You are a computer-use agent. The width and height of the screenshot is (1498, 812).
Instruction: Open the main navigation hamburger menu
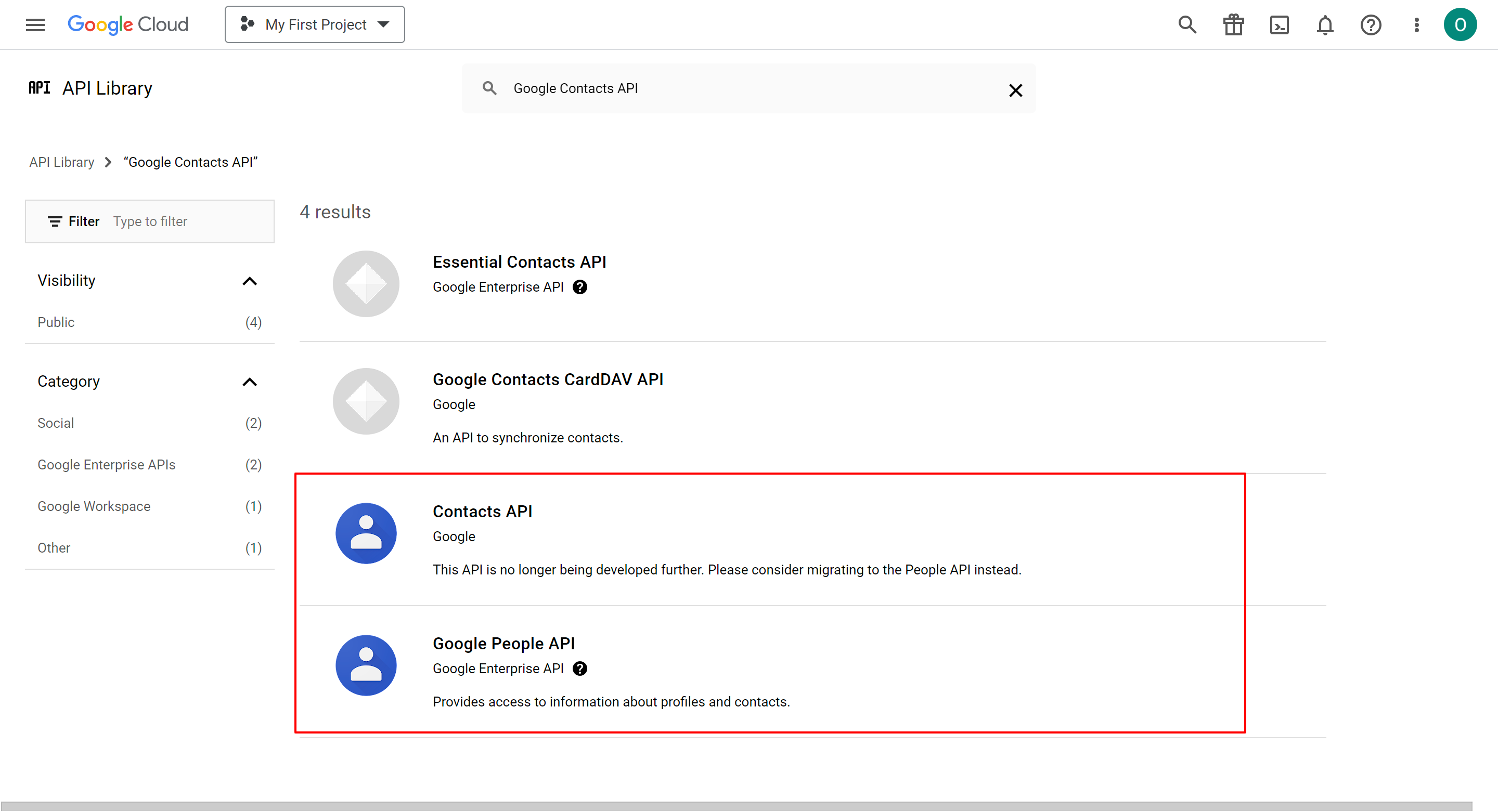[35, 24]
